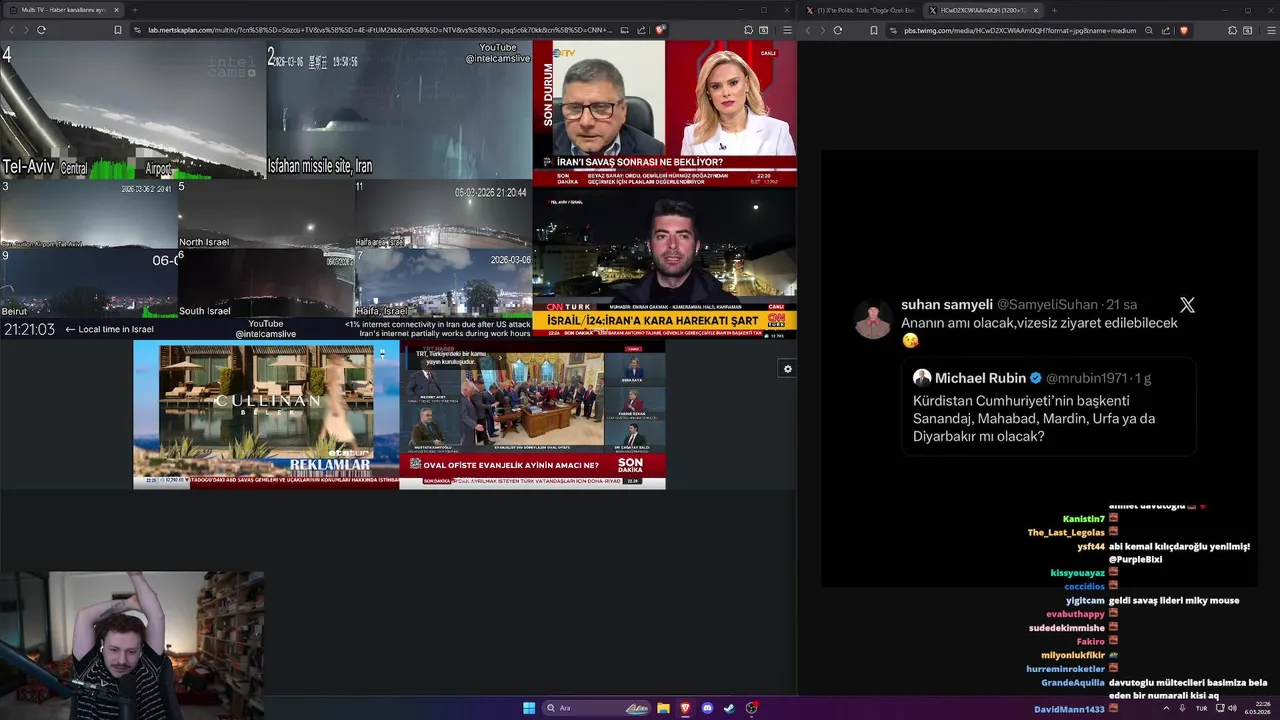Image resolution: width=1280 pixels, height=720 pixels.
Task: Click the microphone tray icon
Action: click(1183, 708)
